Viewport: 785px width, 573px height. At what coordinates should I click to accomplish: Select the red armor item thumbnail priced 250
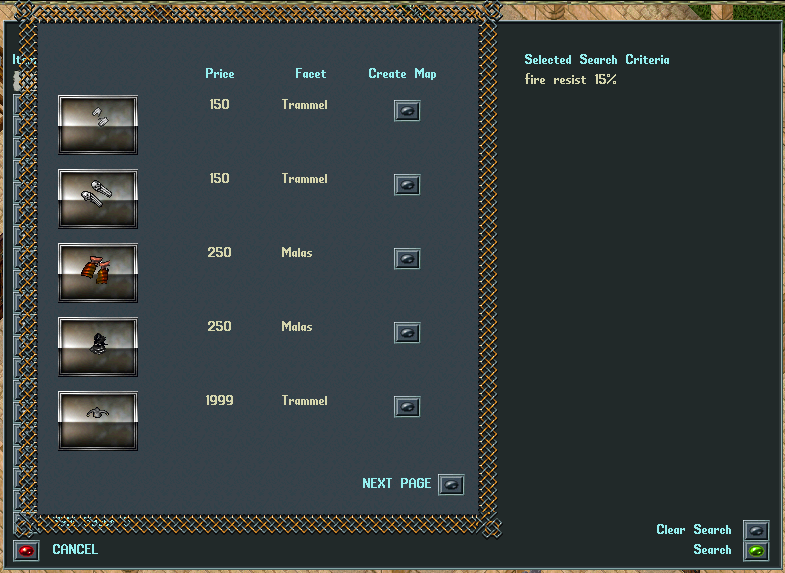tap(98, 273)
